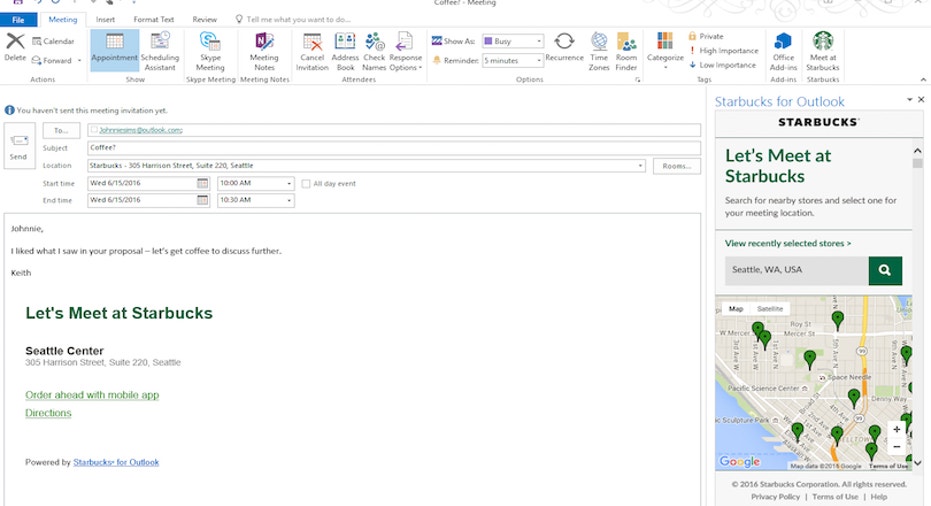Click the Delete meeting icon
This screenshot has height=506, width=931.
click(x=15, y=47)
